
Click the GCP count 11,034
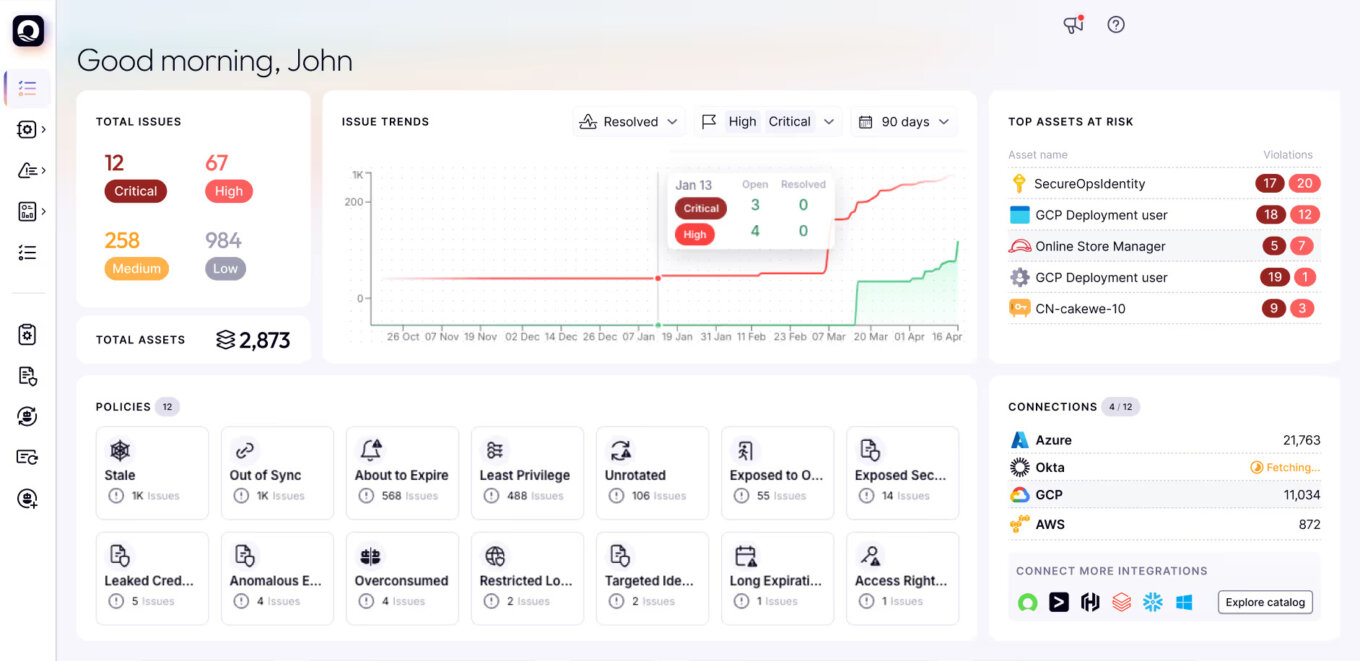click(x=1302, y=495)
